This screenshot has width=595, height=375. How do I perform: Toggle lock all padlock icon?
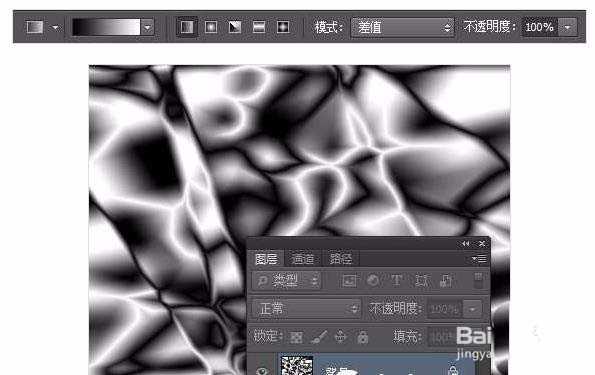[x=363, y=337]
